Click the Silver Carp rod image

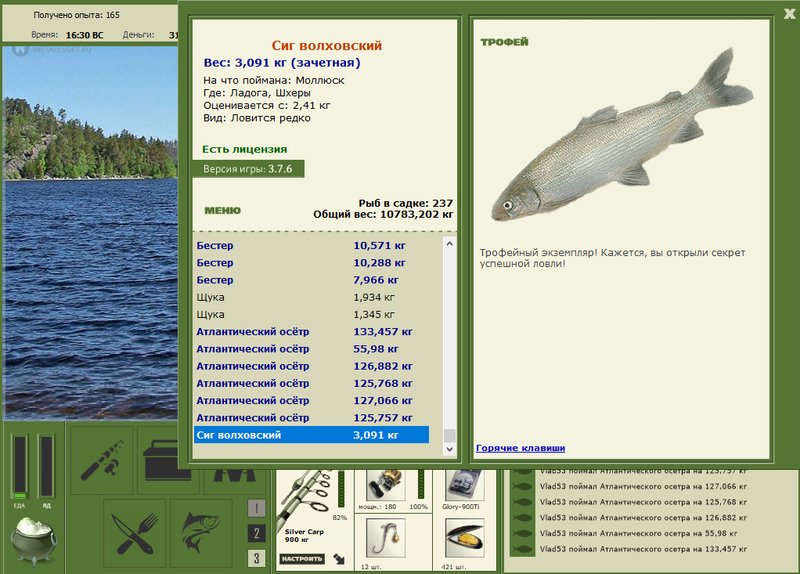coord(306,497)
